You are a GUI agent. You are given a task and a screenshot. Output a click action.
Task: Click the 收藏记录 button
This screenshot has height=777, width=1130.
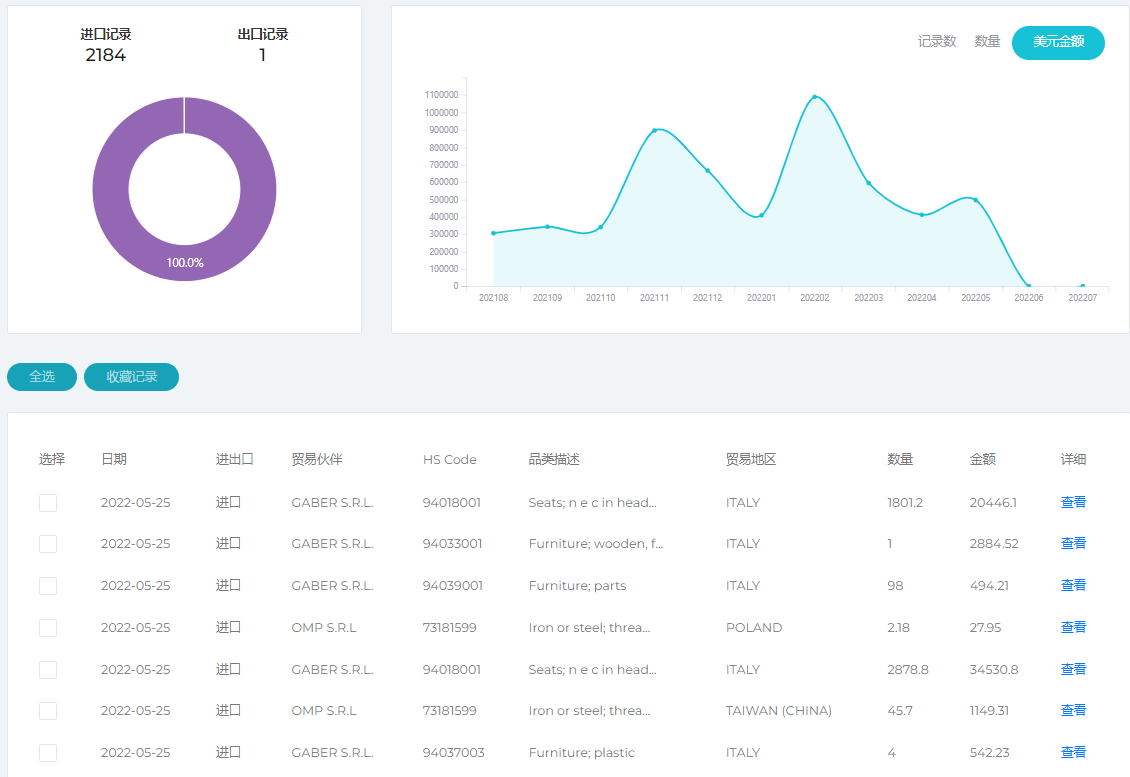click(x=131, y=377)
